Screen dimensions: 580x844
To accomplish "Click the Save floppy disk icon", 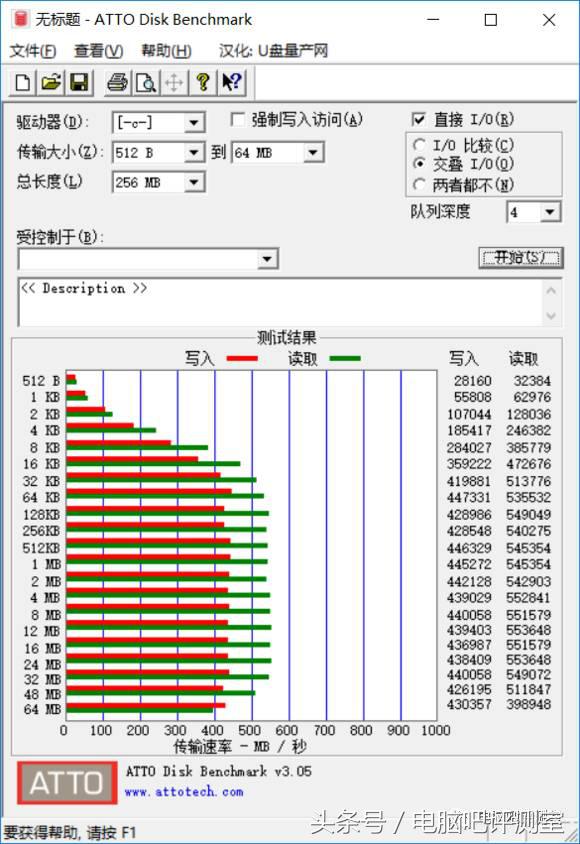I will pos(79,82).
